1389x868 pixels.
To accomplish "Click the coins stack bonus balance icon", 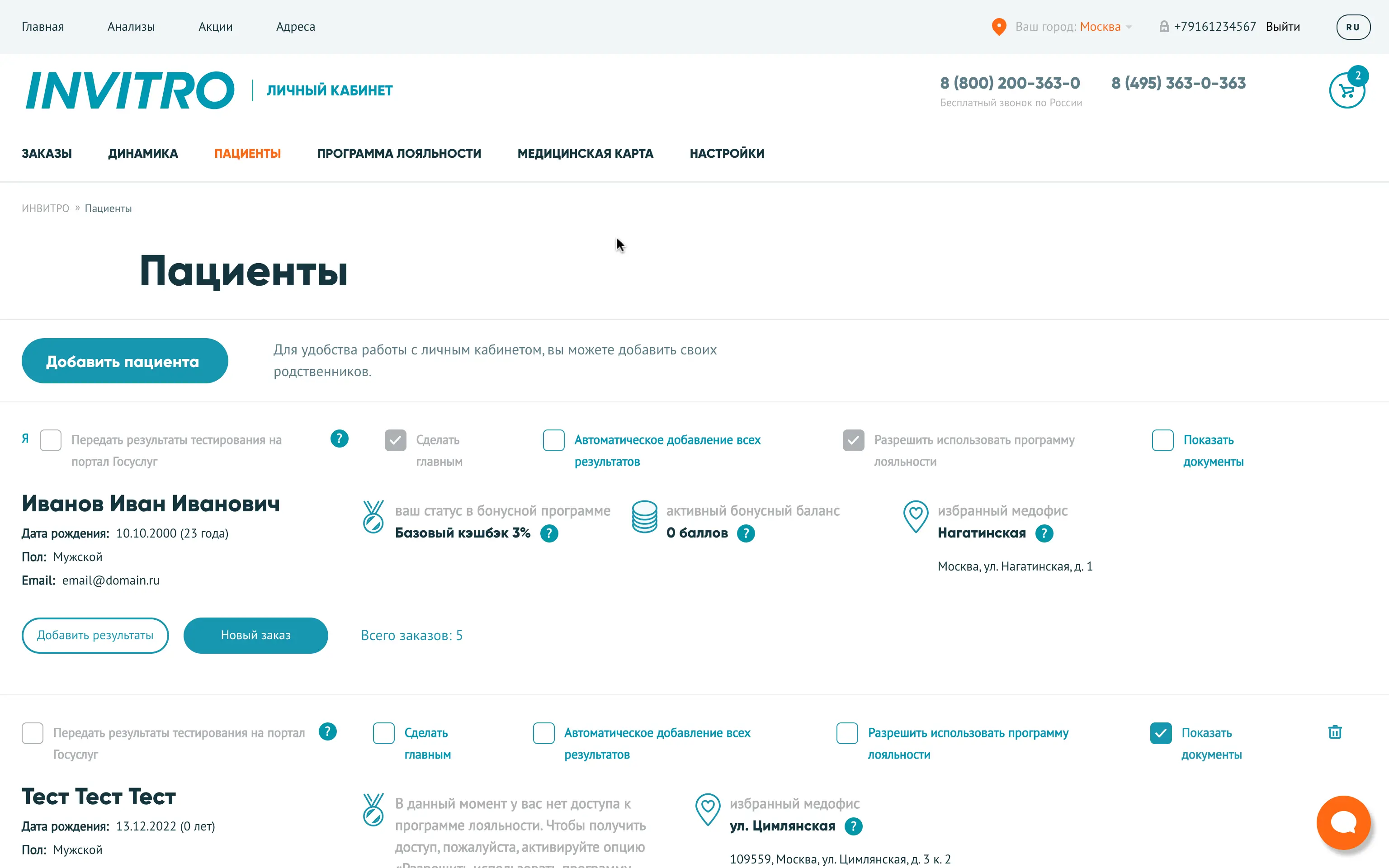I will [645, 517].
